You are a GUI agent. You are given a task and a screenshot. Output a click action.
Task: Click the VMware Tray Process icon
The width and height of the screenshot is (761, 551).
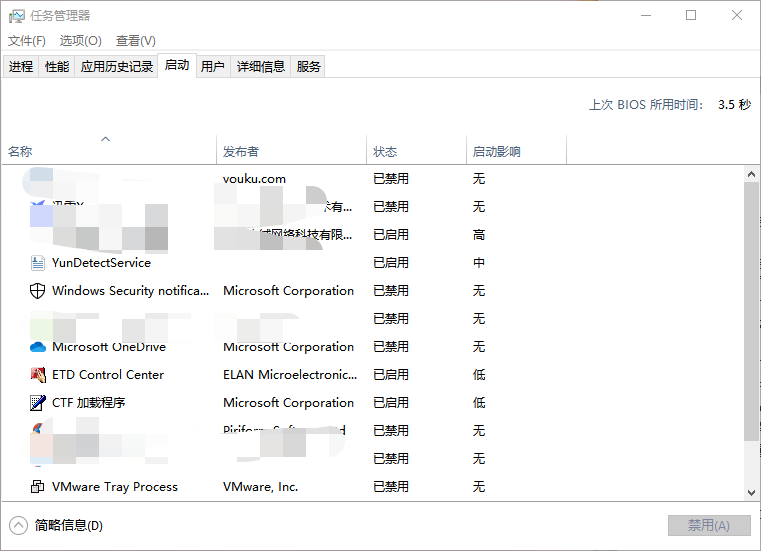pyautogui.click(x=38, y=487)
